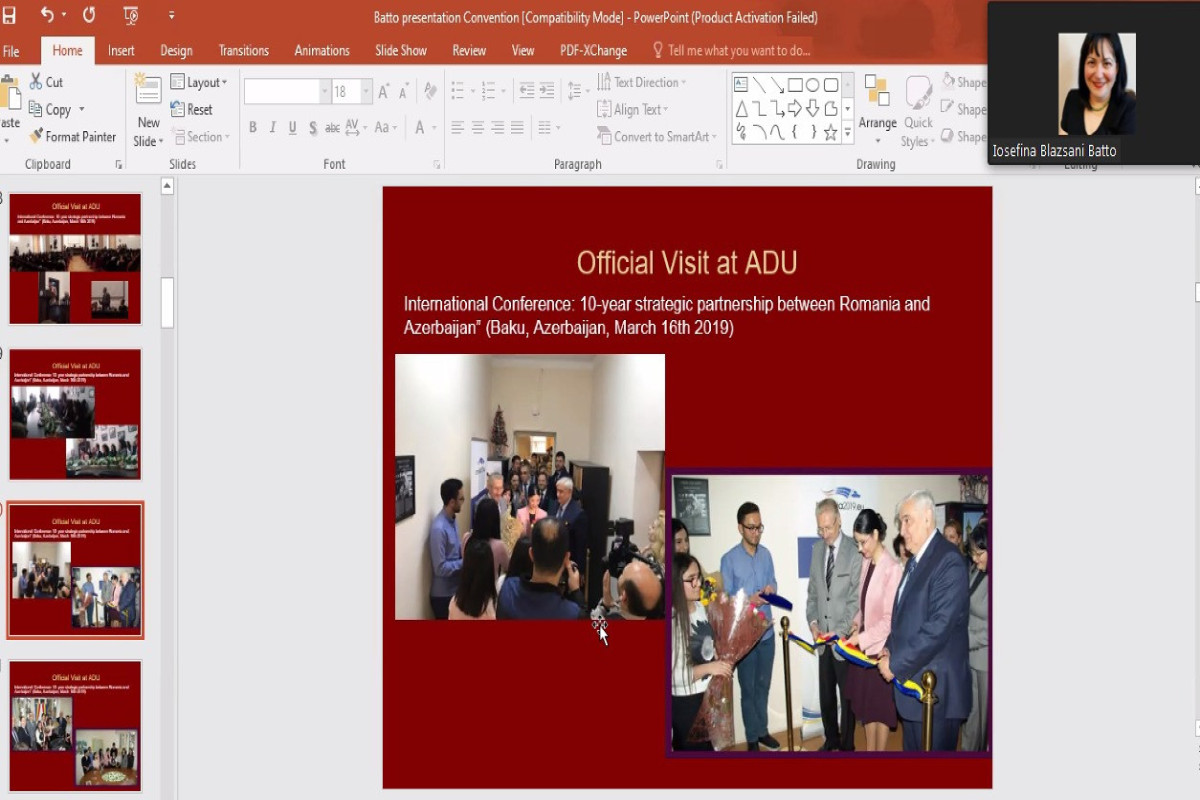Switch to the Insert tab
The width and height of the screenshot is (1200, 800).
121,51
